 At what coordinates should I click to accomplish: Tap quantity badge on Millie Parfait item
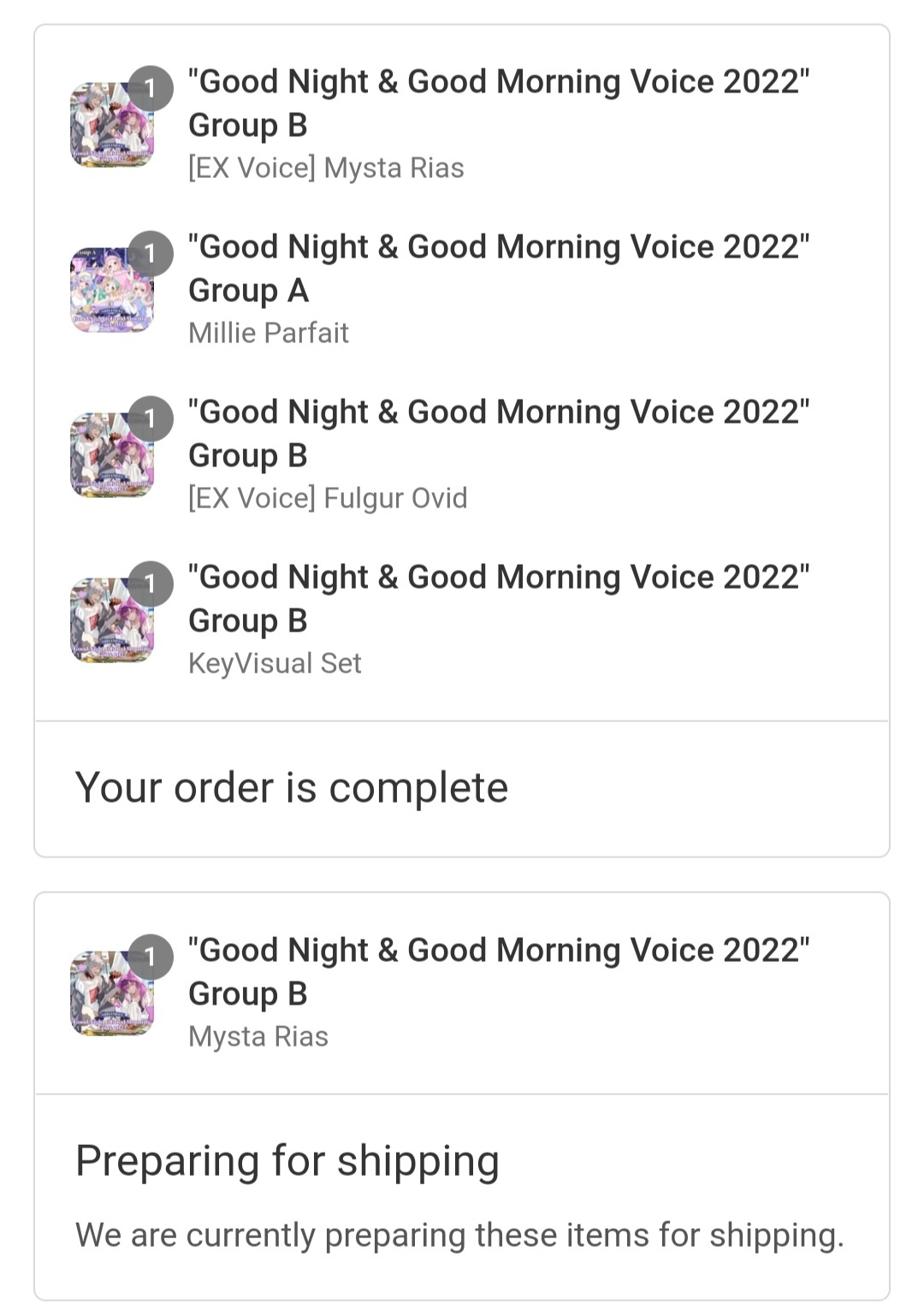point(151,253)
